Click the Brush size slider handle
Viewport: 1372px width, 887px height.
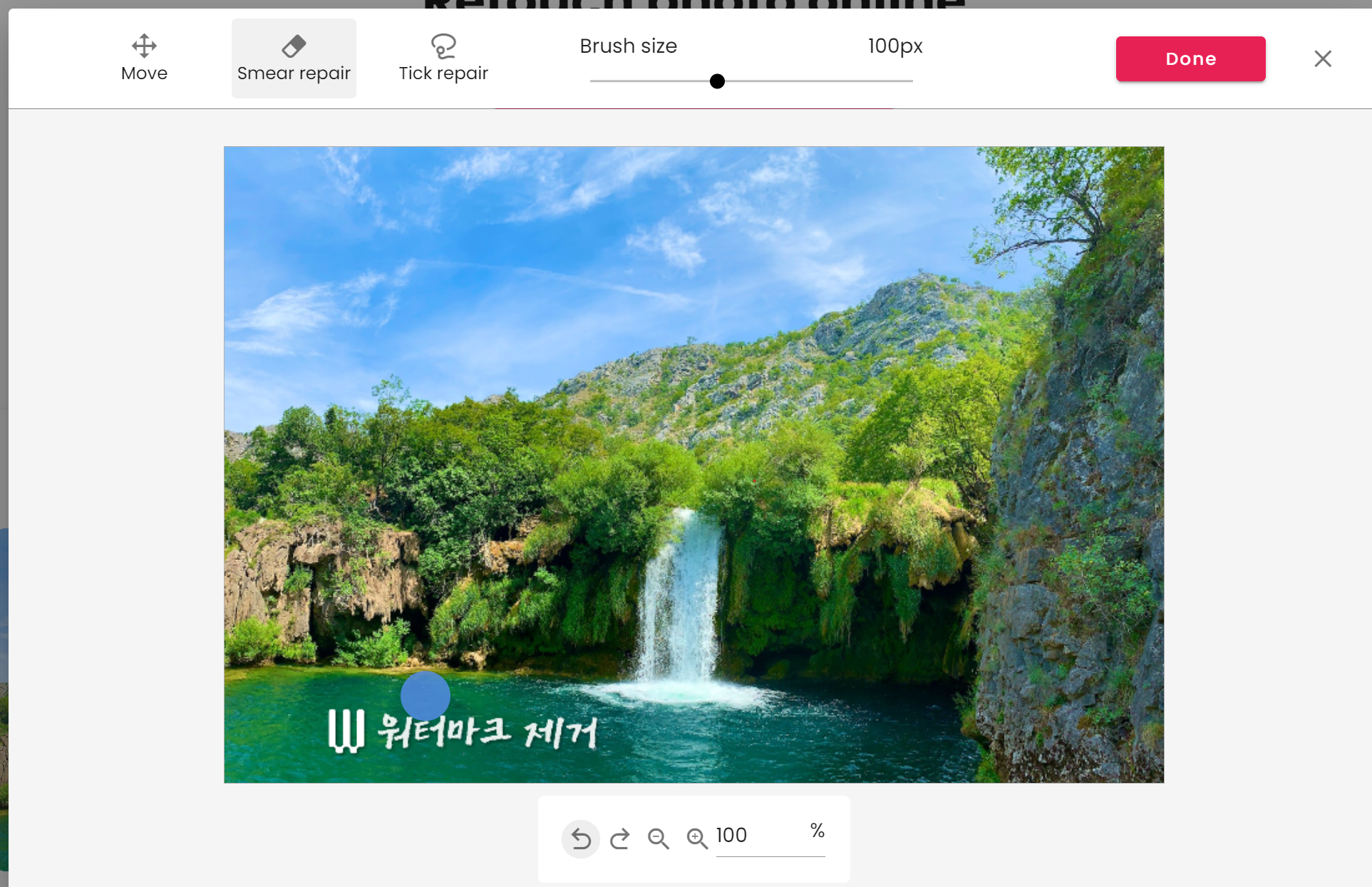[x=717, y=81]
